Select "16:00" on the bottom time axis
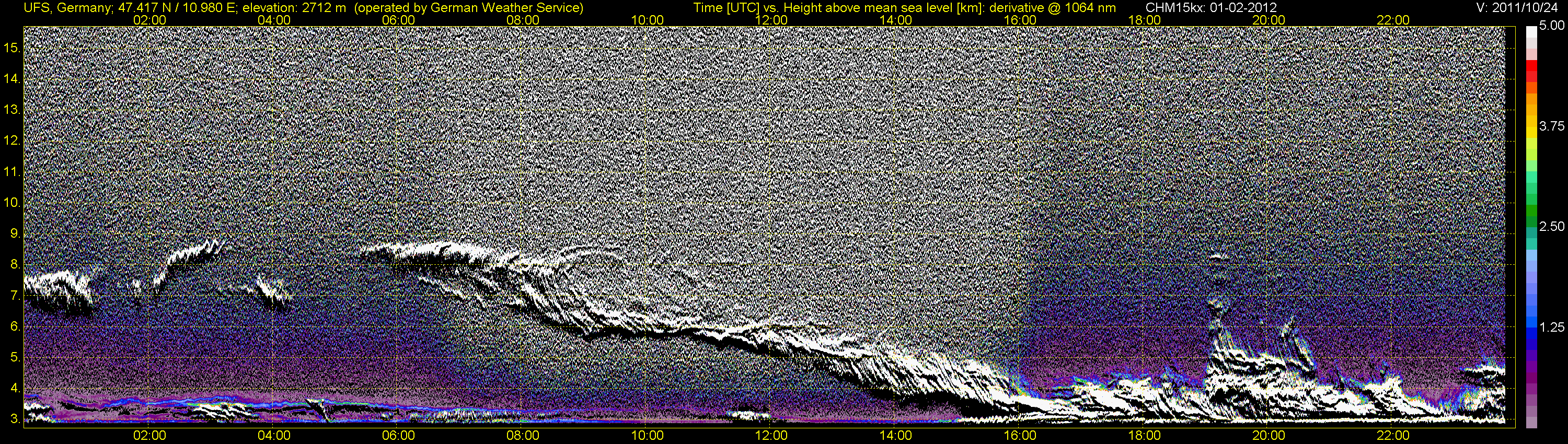The width and height of the screenshot is (1568, 444). tap(1020, 436)
